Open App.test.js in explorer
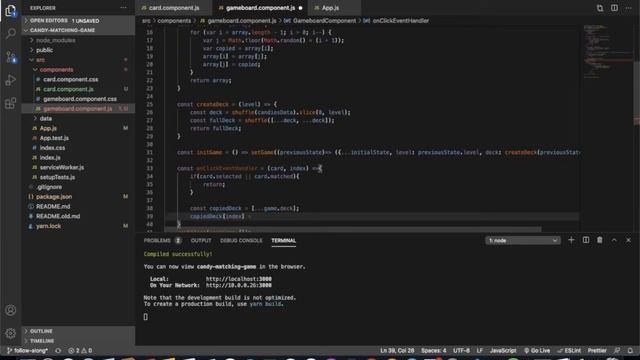 click(x=78, y=138)
